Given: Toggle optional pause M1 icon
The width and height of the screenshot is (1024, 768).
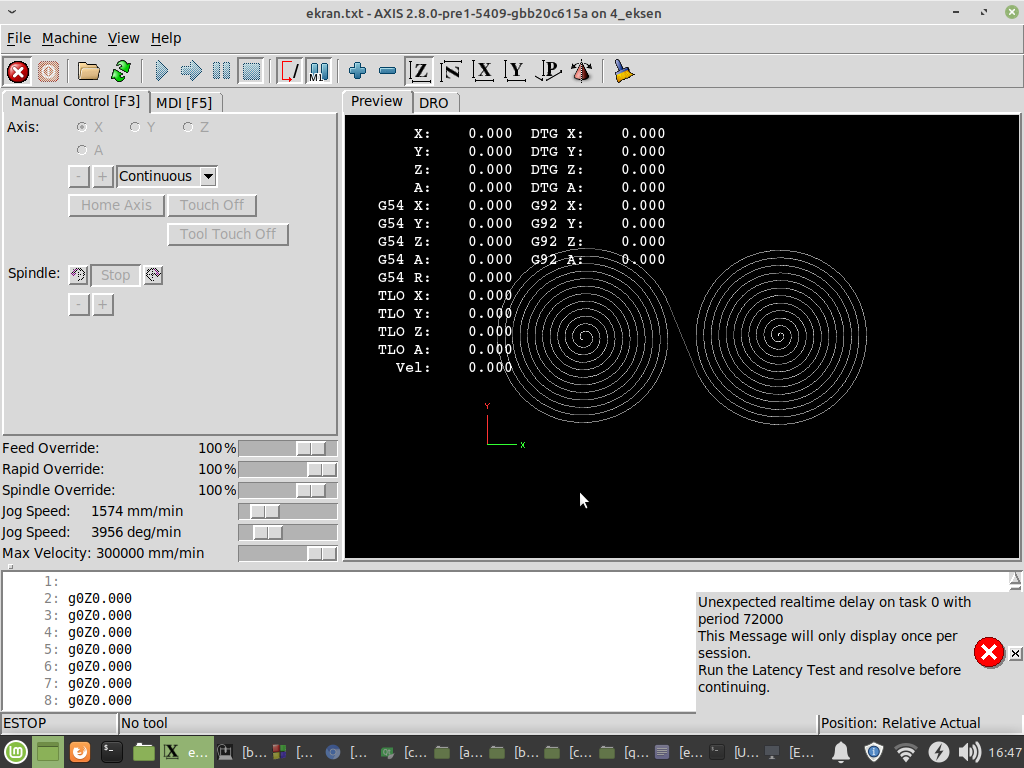Looking at the screenshot, I should pyautogui.click(x=319, y=71).
